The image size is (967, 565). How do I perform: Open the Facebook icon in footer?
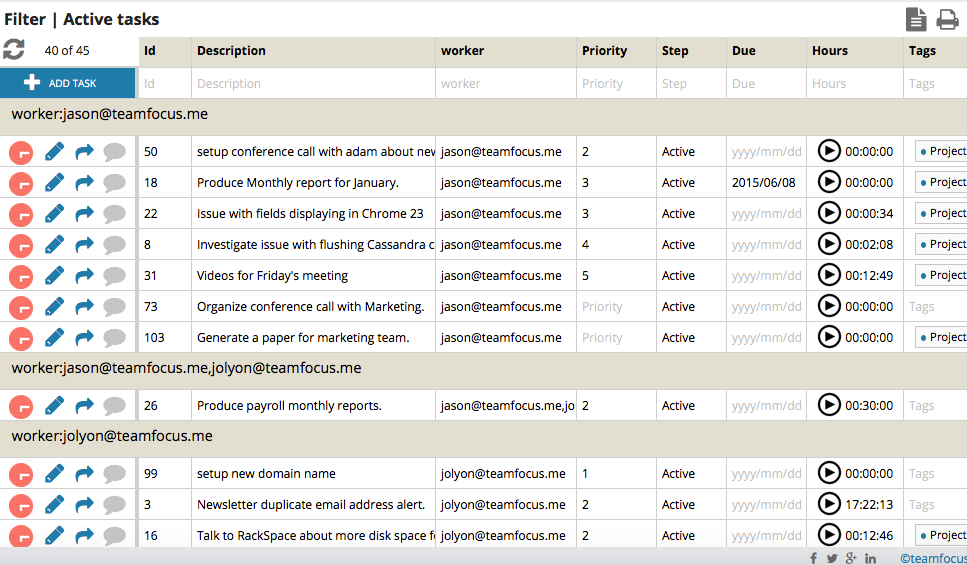pyautogui.click(x=813, y=558)
